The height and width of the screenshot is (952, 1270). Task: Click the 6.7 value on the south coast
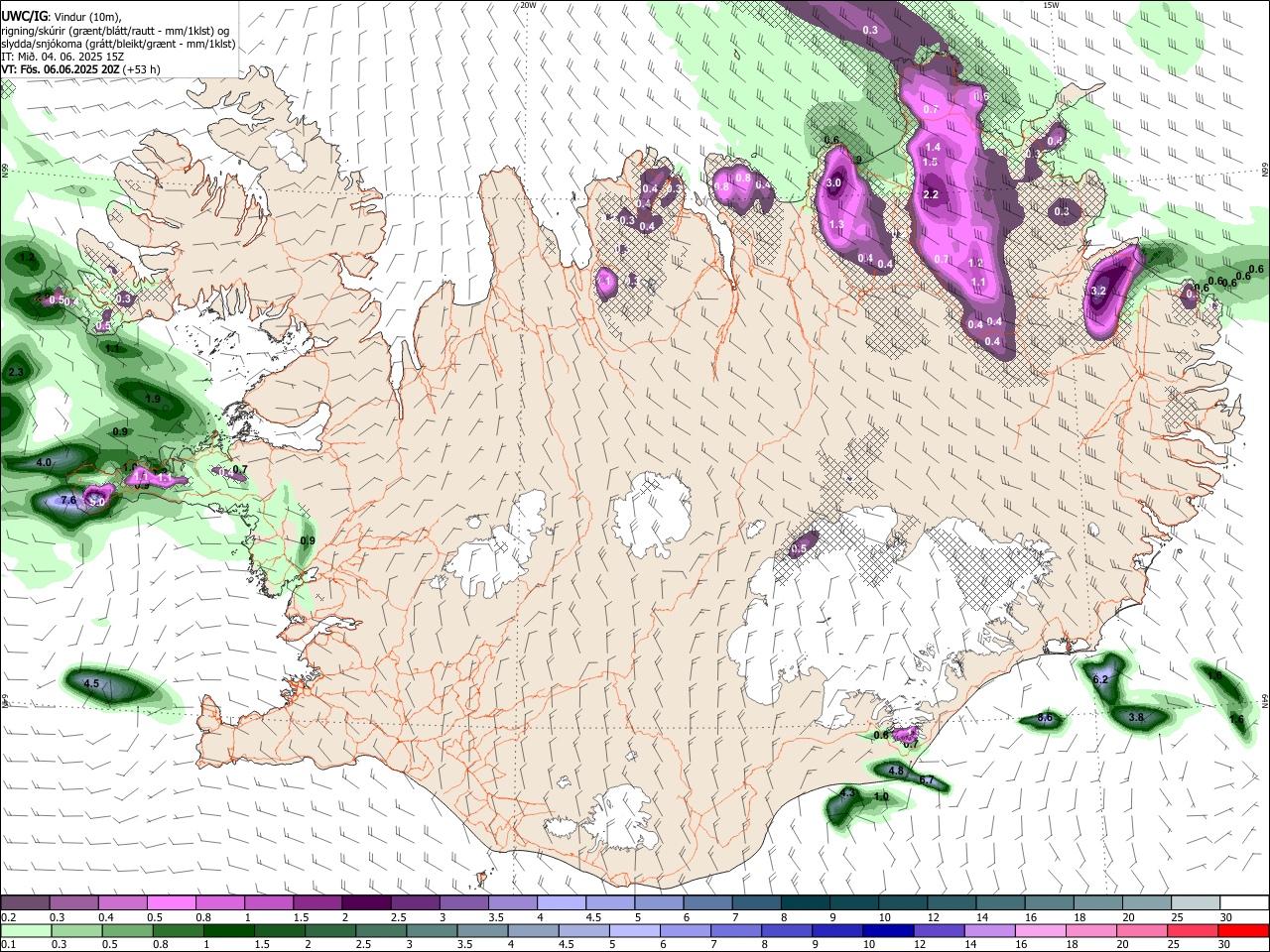928,781
